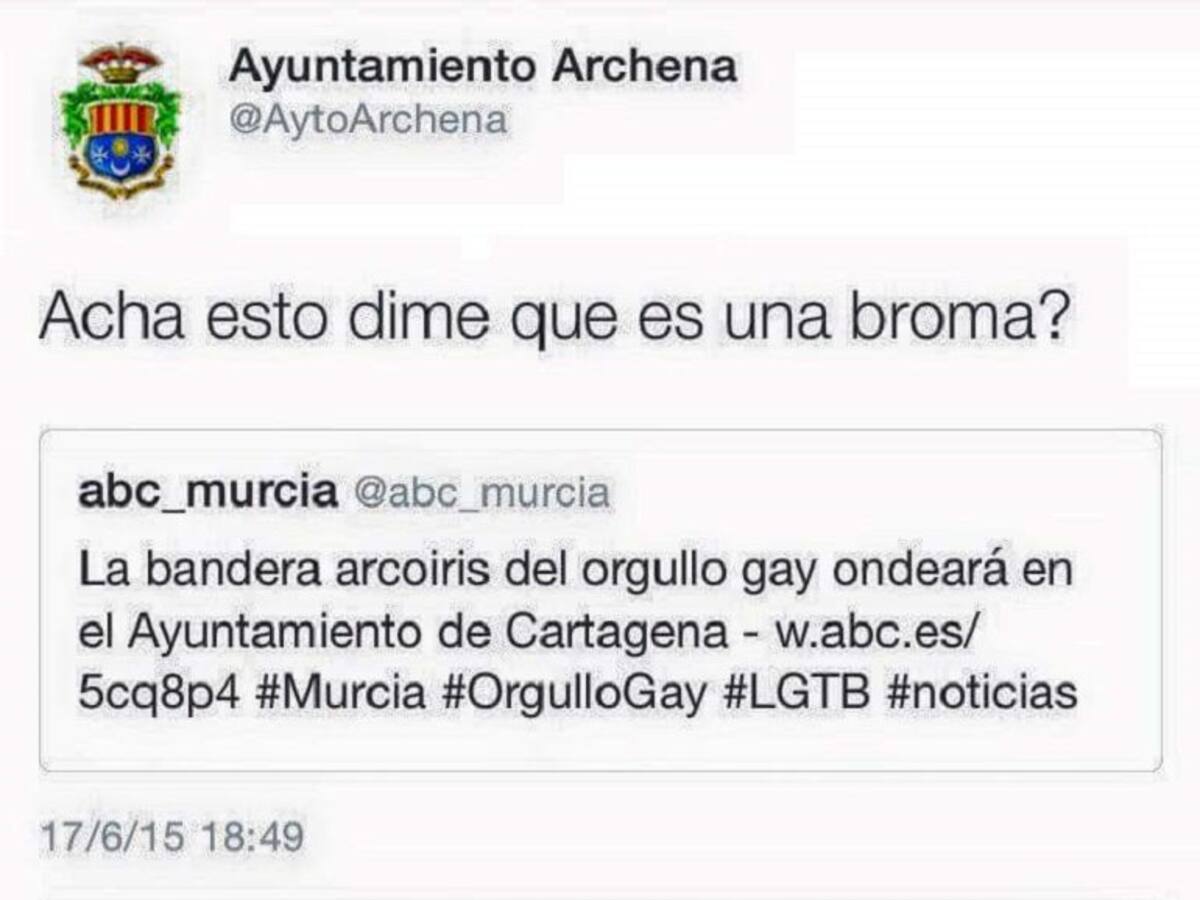Select the @AytoArchena handle
Image resolution: width=1200 pixels, height=900 pixels.
coord(367,122)
